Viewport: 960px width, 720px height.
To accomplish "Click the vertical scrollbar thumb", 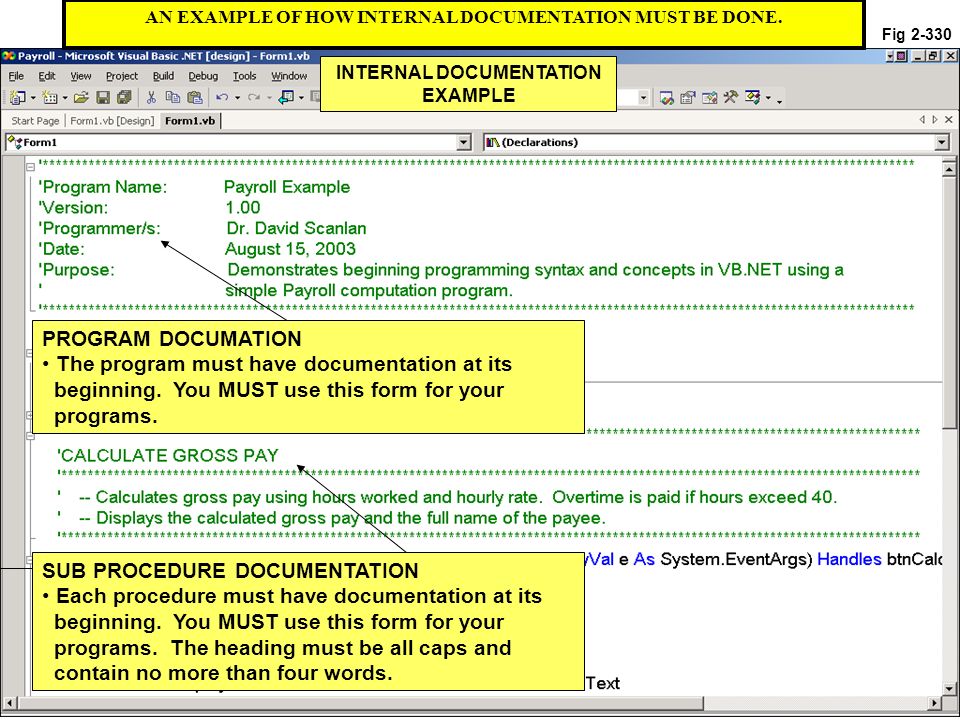I will coord(949,303).
